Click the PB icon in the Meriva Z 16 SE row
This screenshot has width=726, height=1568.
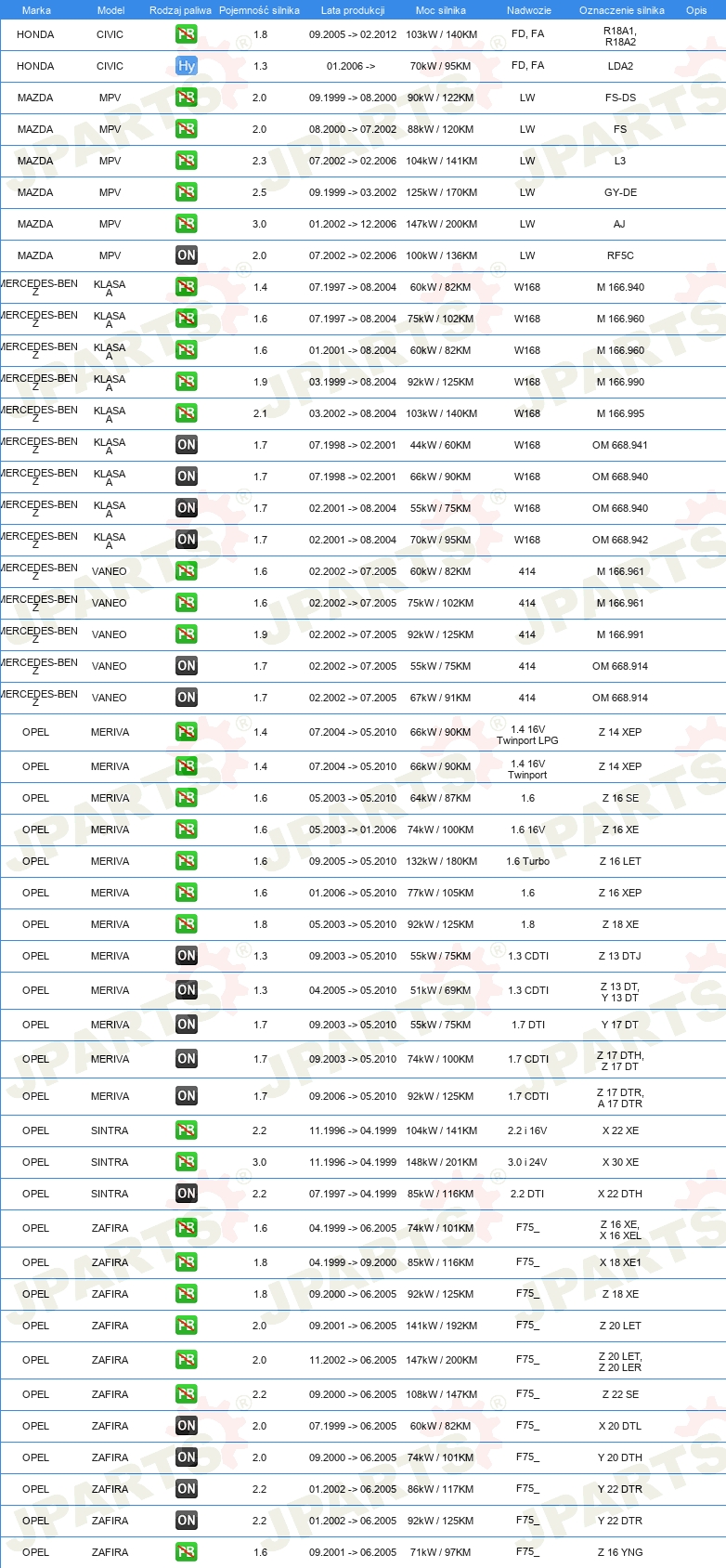click(x=187, y=798)
